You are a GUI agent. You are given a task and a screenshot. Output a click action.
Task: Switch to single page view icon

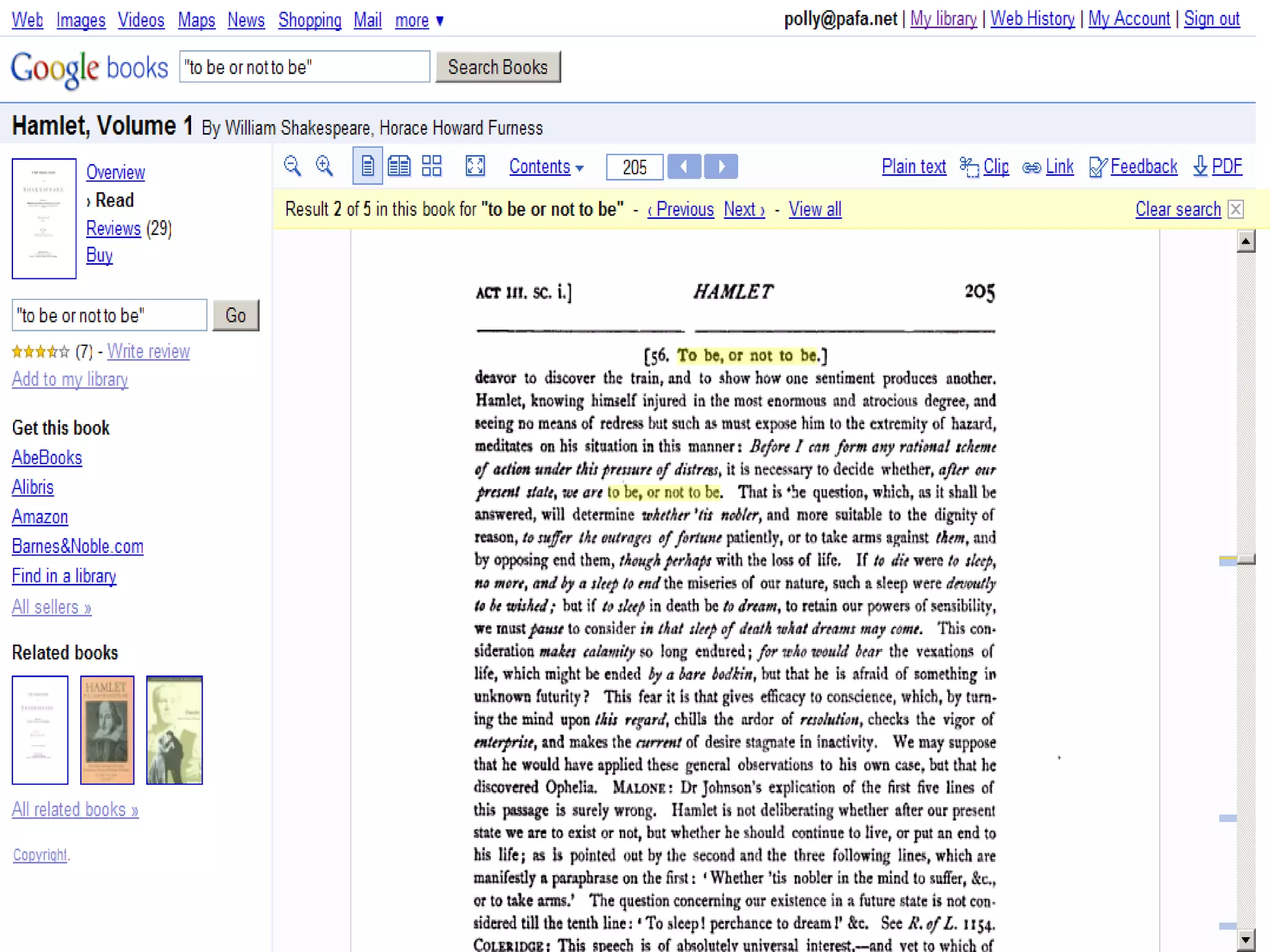tap(368, 166)
